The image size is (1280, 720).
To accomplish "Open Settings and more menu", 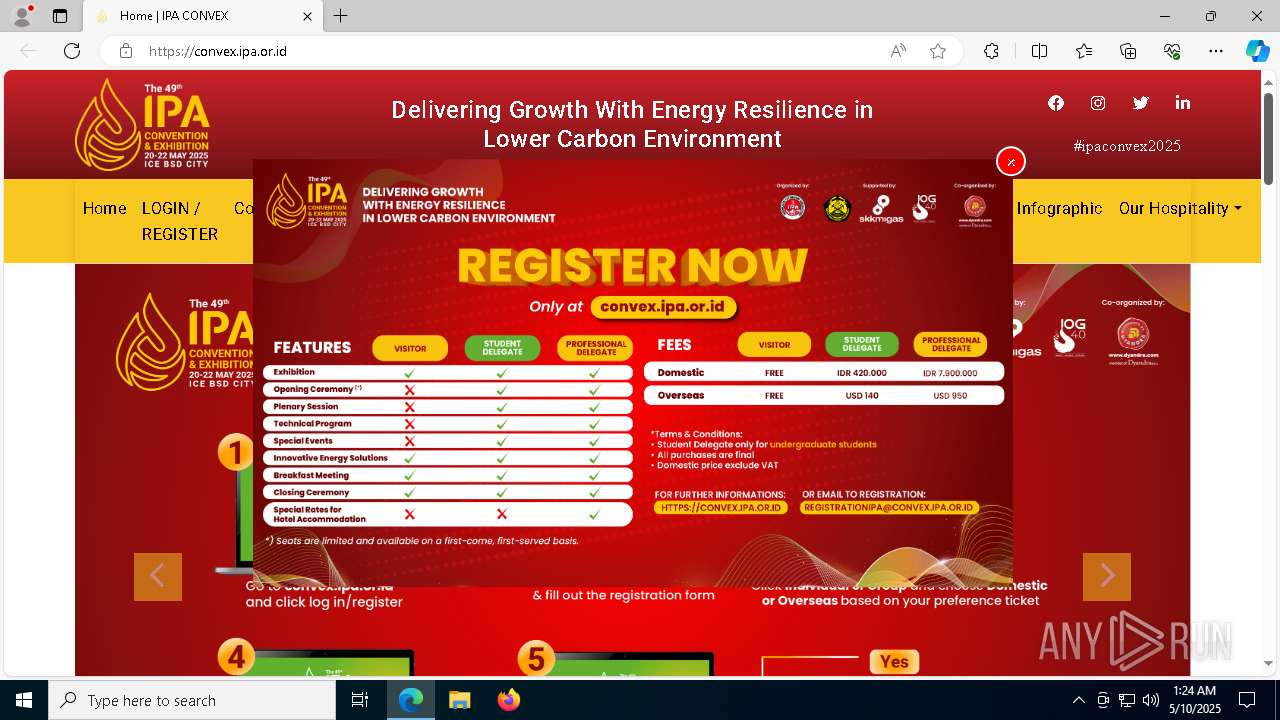I will 1216,51.
